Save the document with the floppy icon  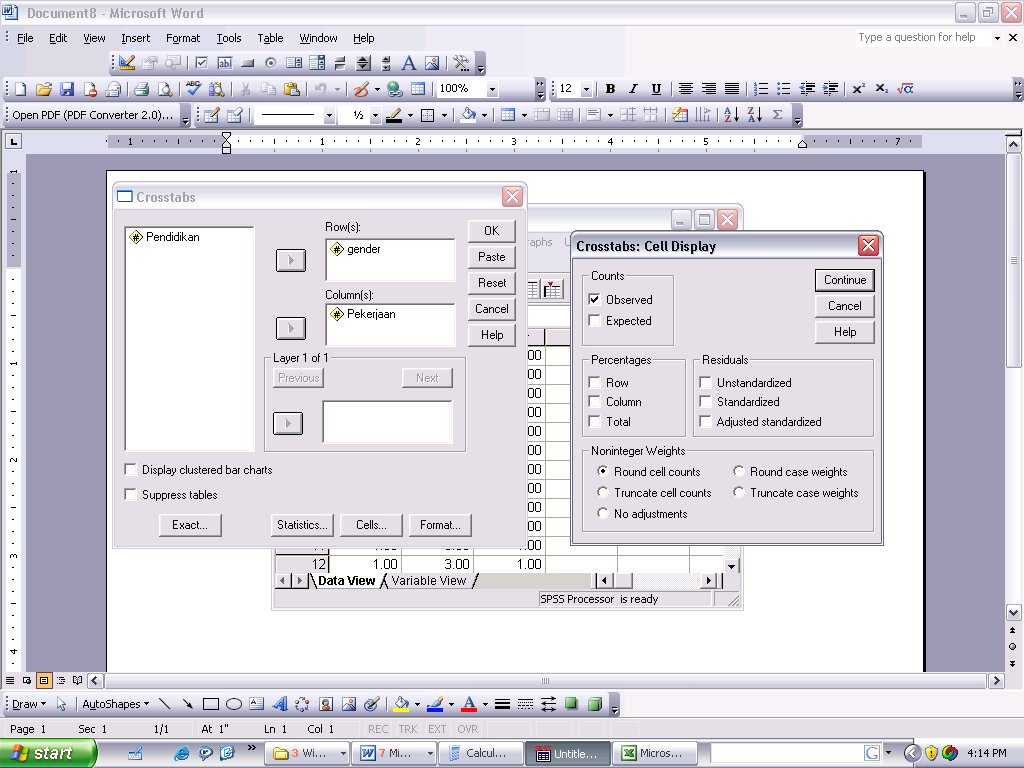coord(67,89)
